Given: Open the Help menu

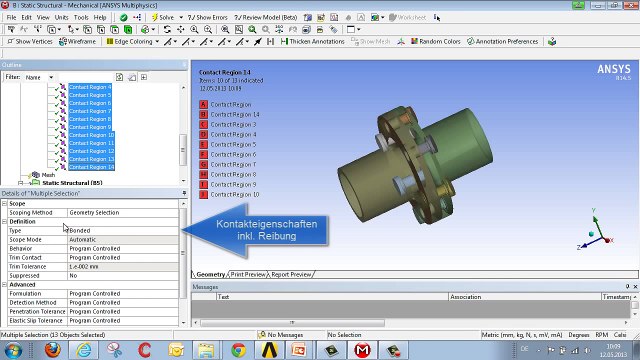Looking at the screenshot, I should click(x=100, y=18).
